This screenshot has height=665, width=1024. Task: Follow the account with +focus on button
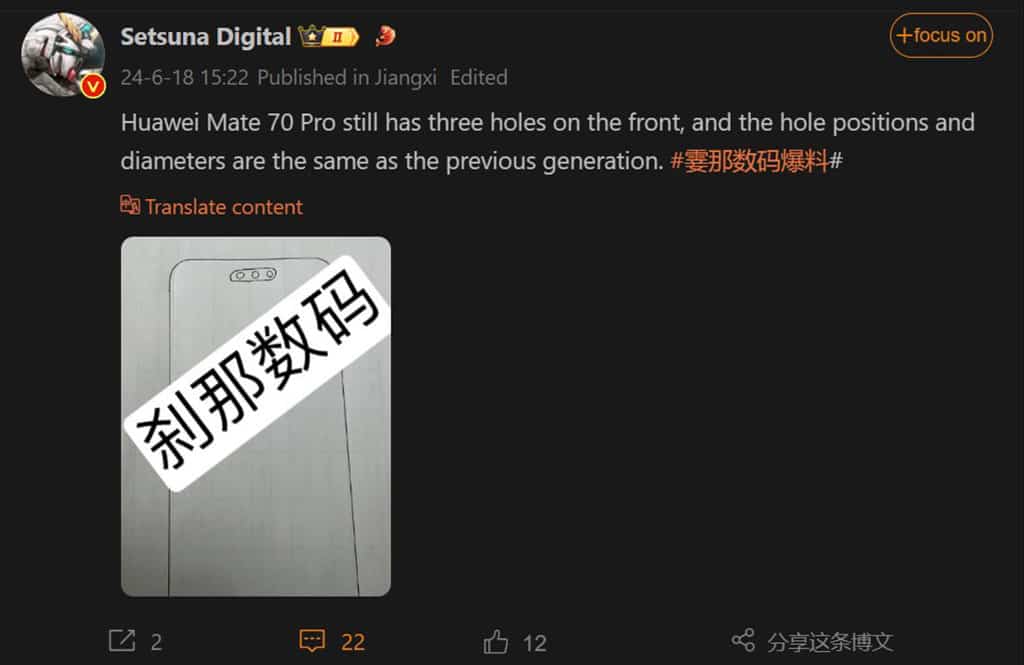click(941, 35)
